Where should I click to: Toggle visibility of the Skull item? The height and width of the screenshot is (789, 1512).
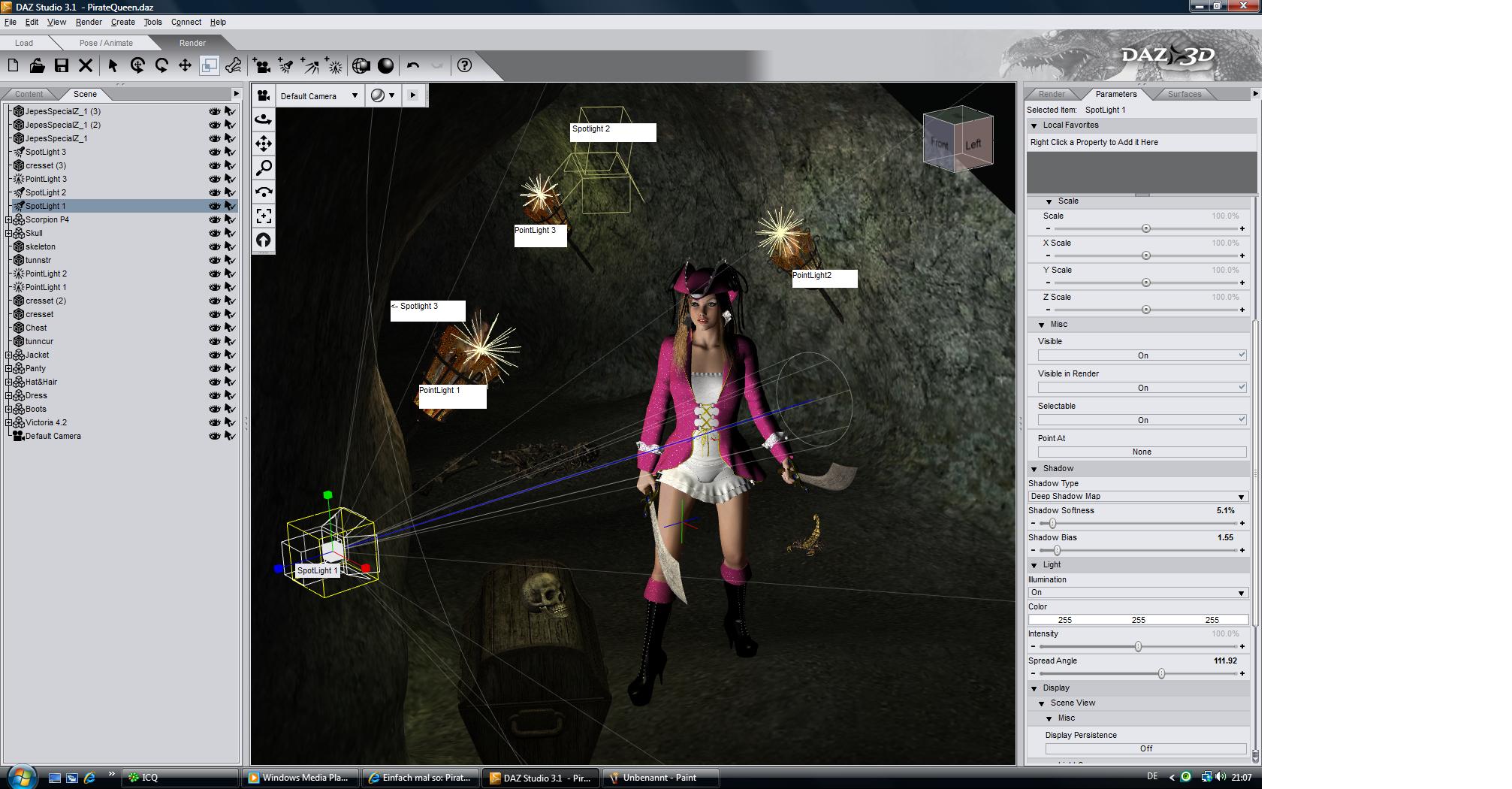(x=215, y=233)
